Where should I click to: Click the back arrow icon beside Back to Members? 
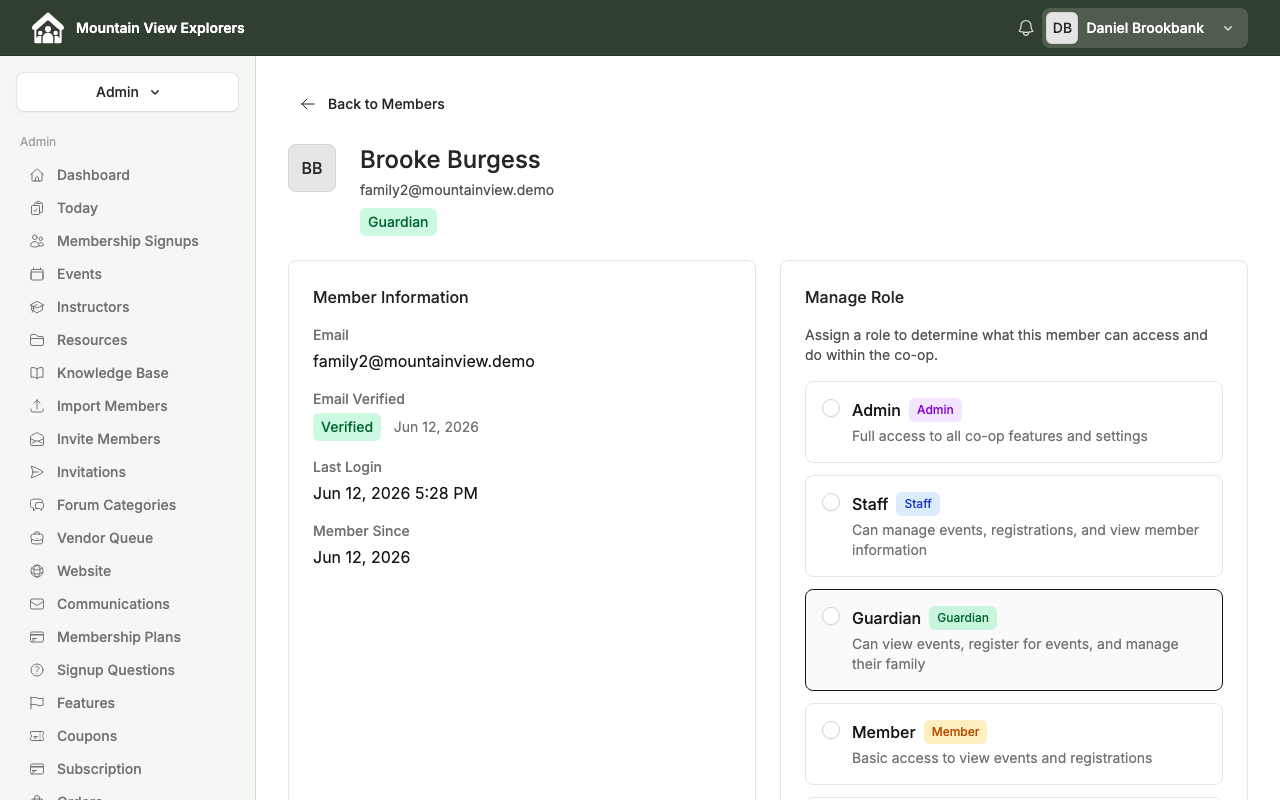(308, 104)
